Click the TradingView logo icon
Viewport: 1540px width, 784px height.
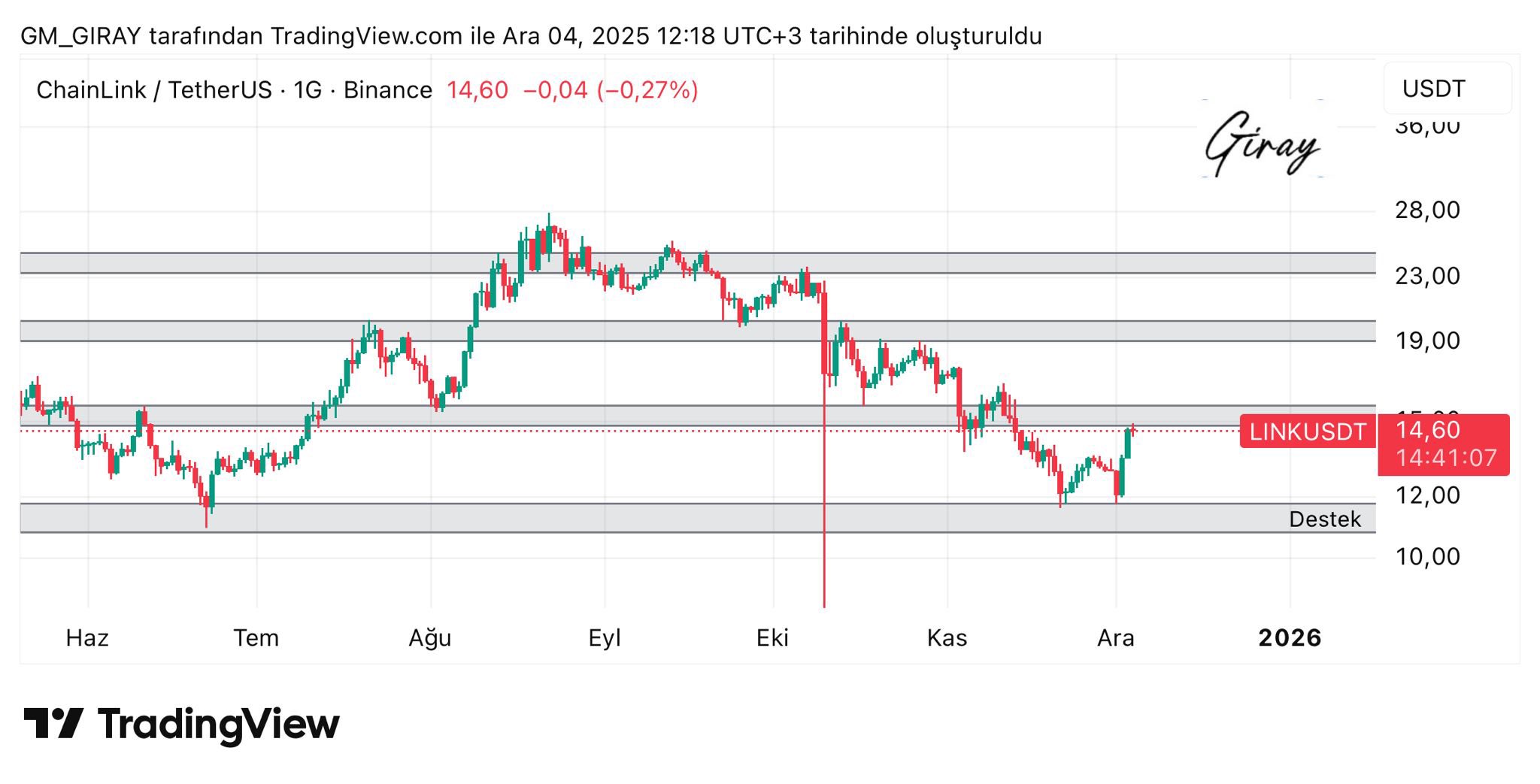click(x=53, y=723)
